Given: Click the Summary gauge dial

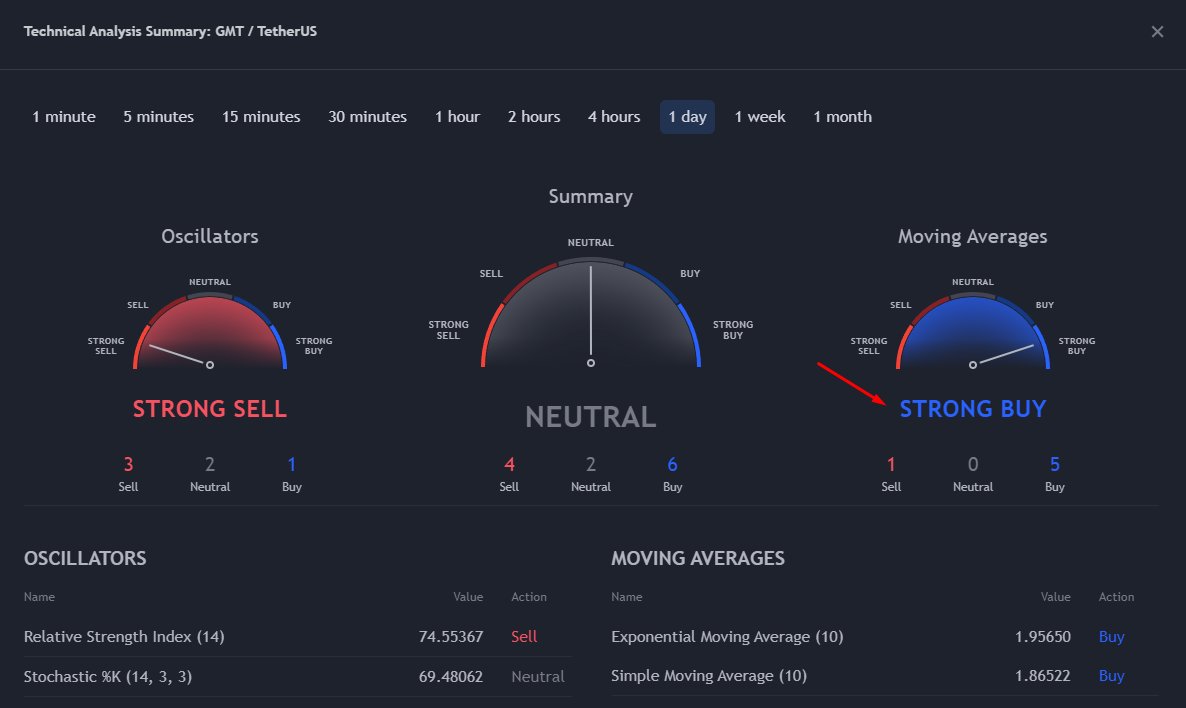Looking at the screenshot, I should click(x=591, y=313).
